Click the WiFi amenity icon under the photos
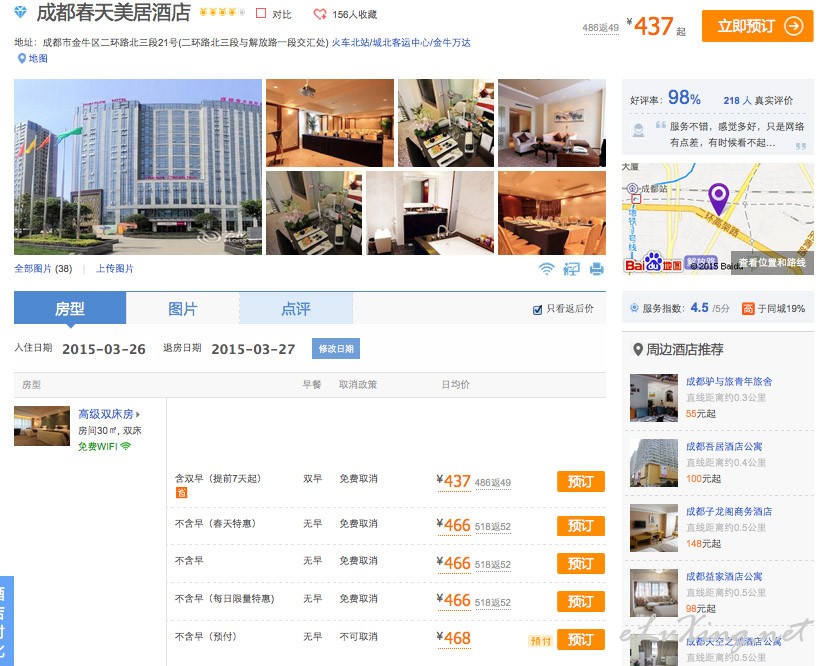This screenshot has width=824, height=666. [x=546, y=268]
